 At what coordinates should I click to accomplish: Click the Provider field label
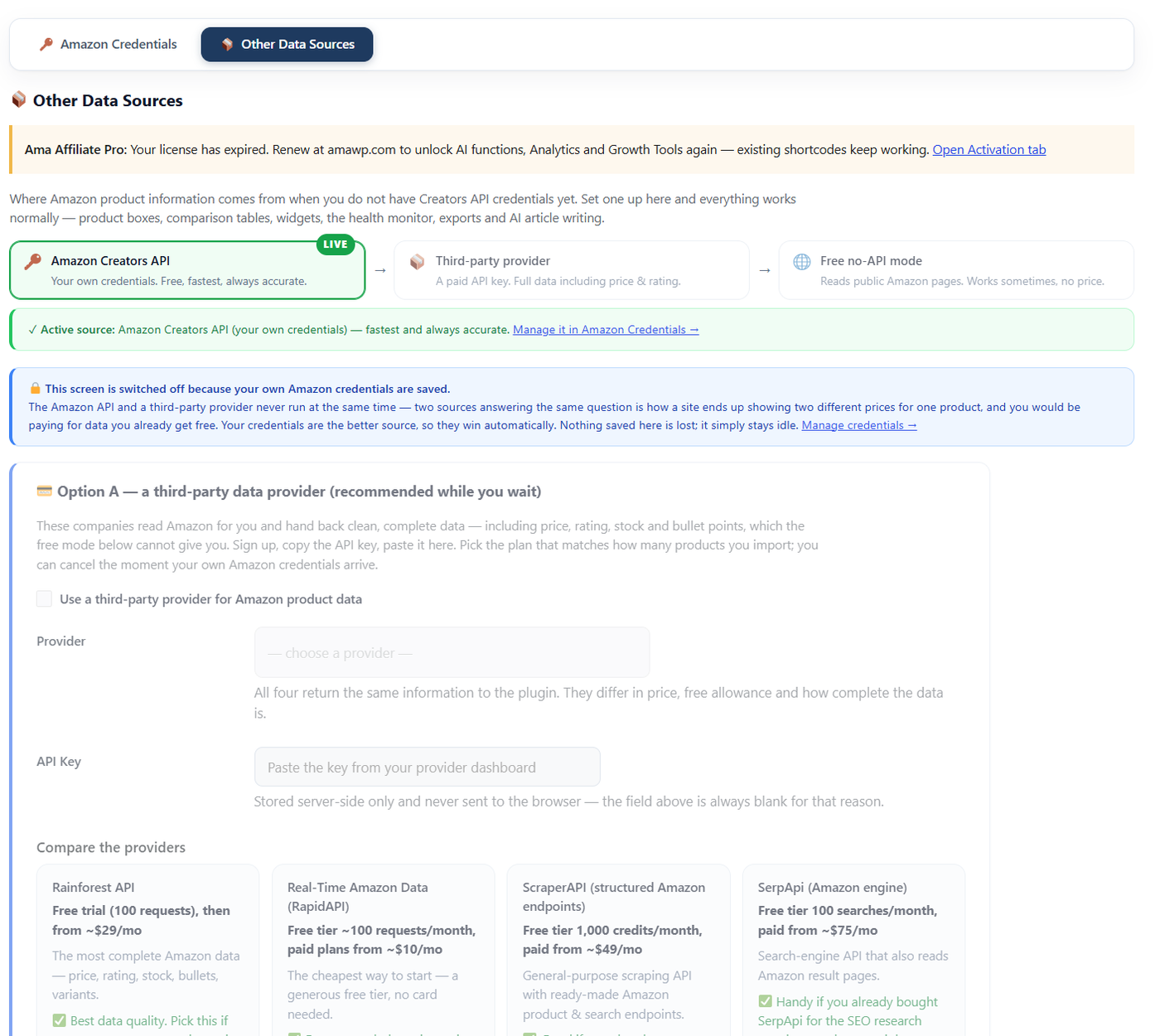(x=60, y=641)
